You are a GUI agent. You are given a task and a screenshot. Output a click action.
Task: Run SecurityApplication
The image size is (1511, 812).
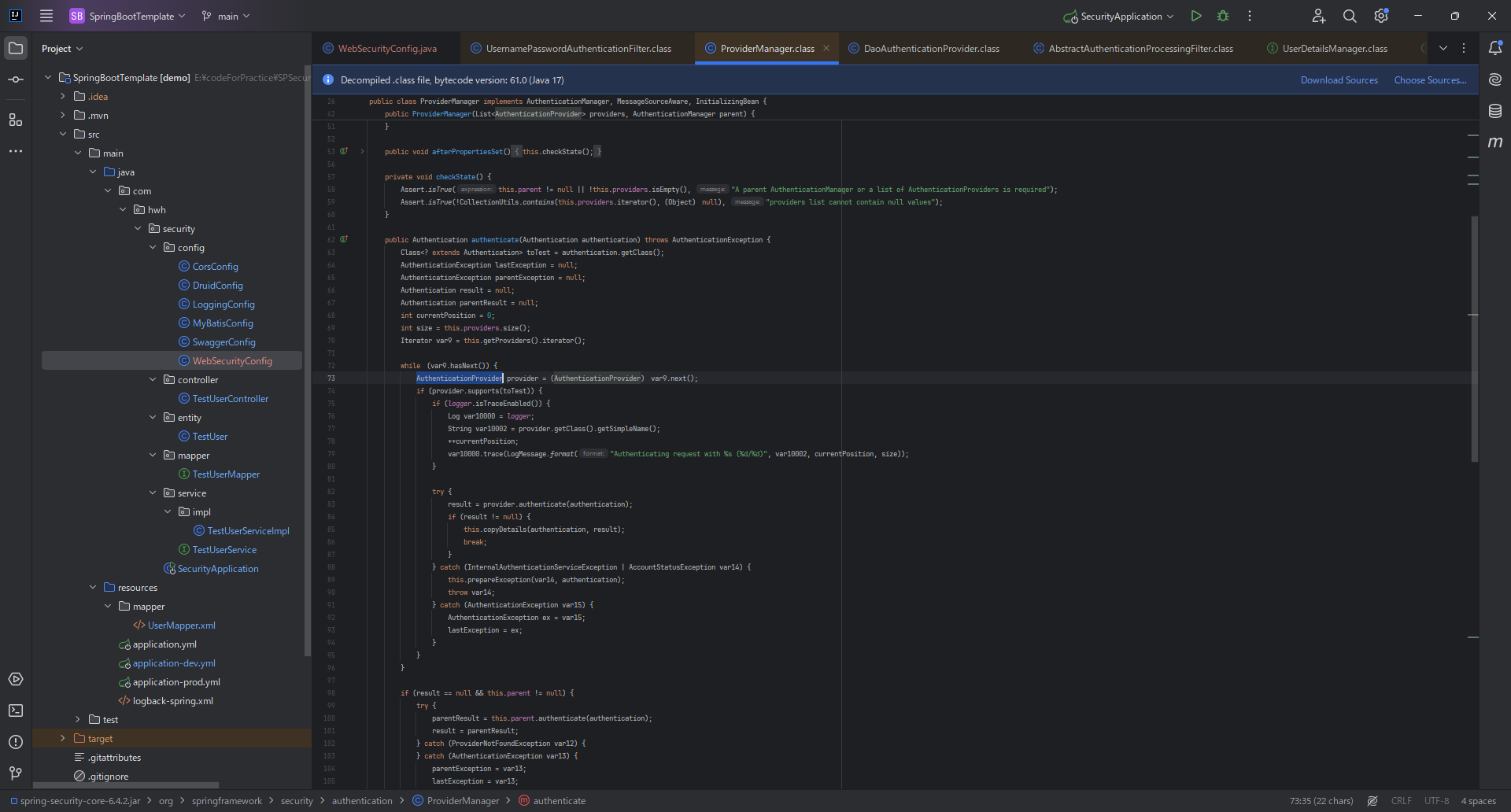point(1196,16)
